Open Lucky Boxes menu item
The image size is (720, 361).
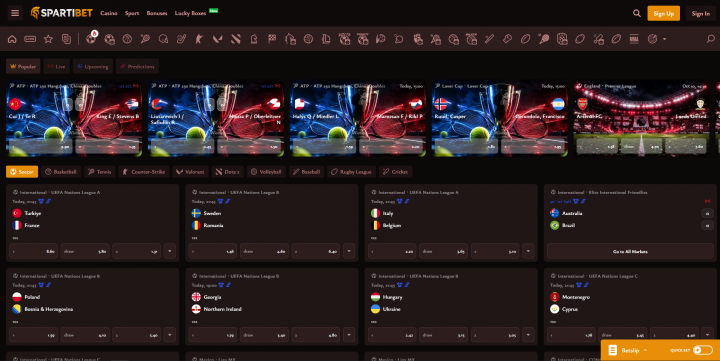(x=190, y=13)
